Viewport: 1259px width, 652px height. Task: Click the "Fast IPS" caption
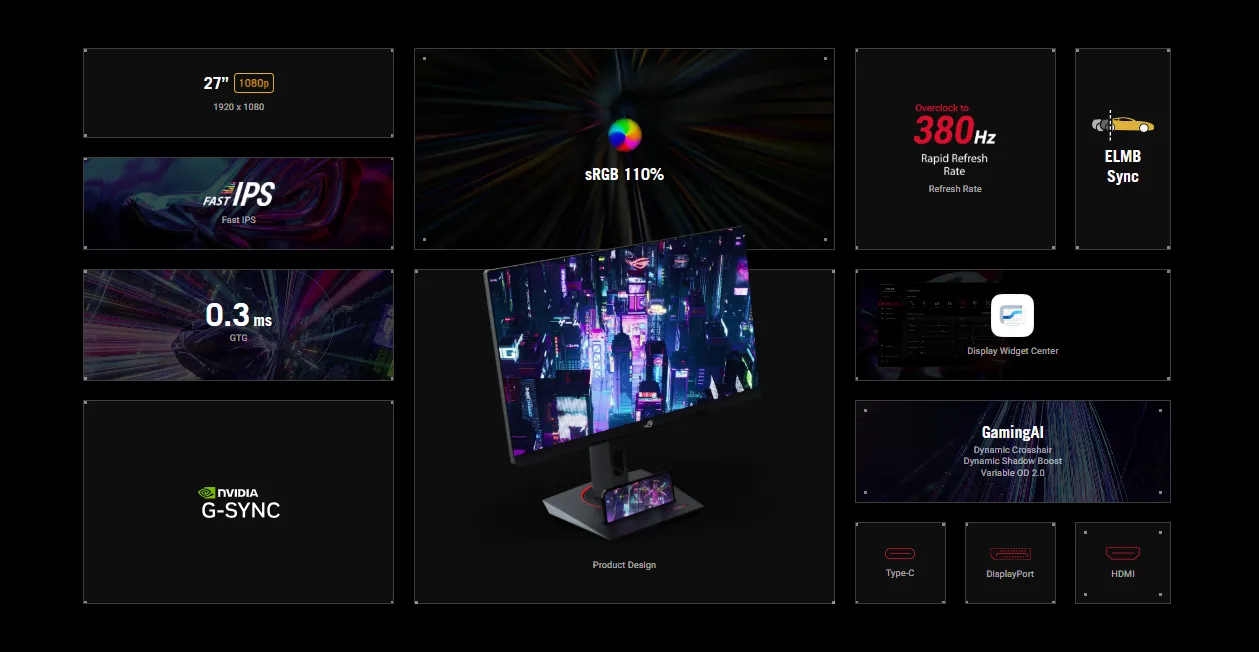238,220
